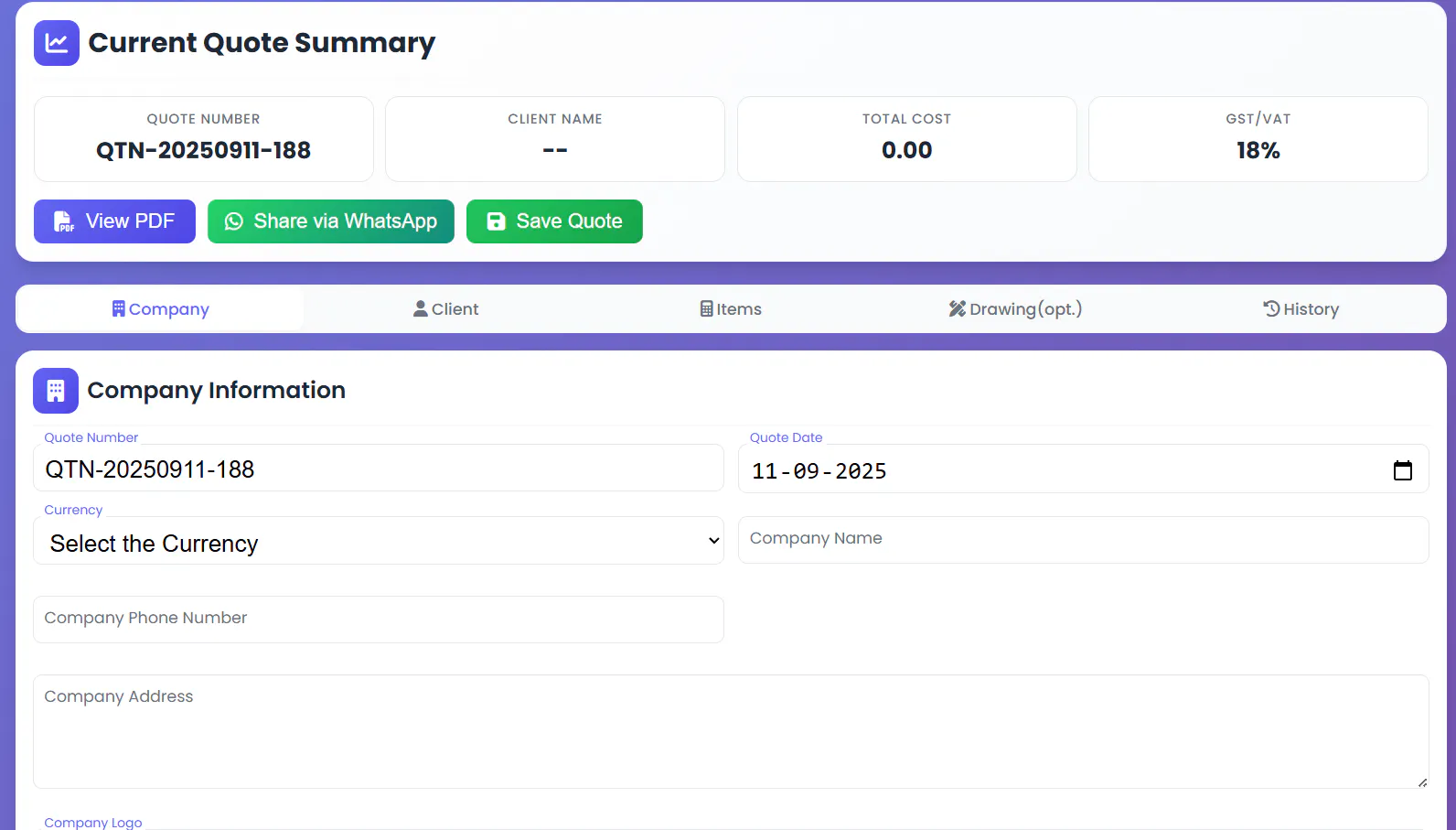Screen dimensions: 1456x830
Task: Expand the Select the Currency dropdown
Action: (x=379, y=541)
